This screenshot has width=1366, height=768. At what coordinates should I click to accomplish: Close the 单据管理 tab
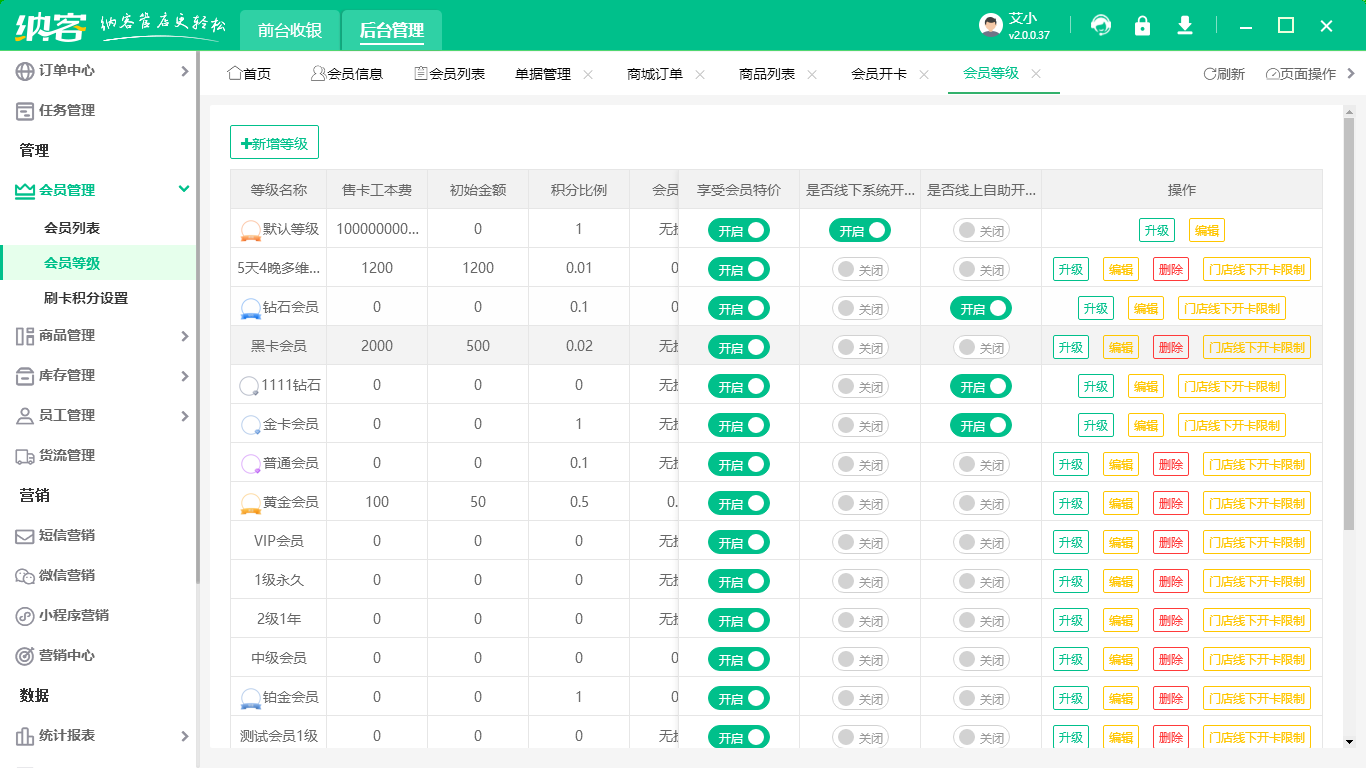pos(587,73)
